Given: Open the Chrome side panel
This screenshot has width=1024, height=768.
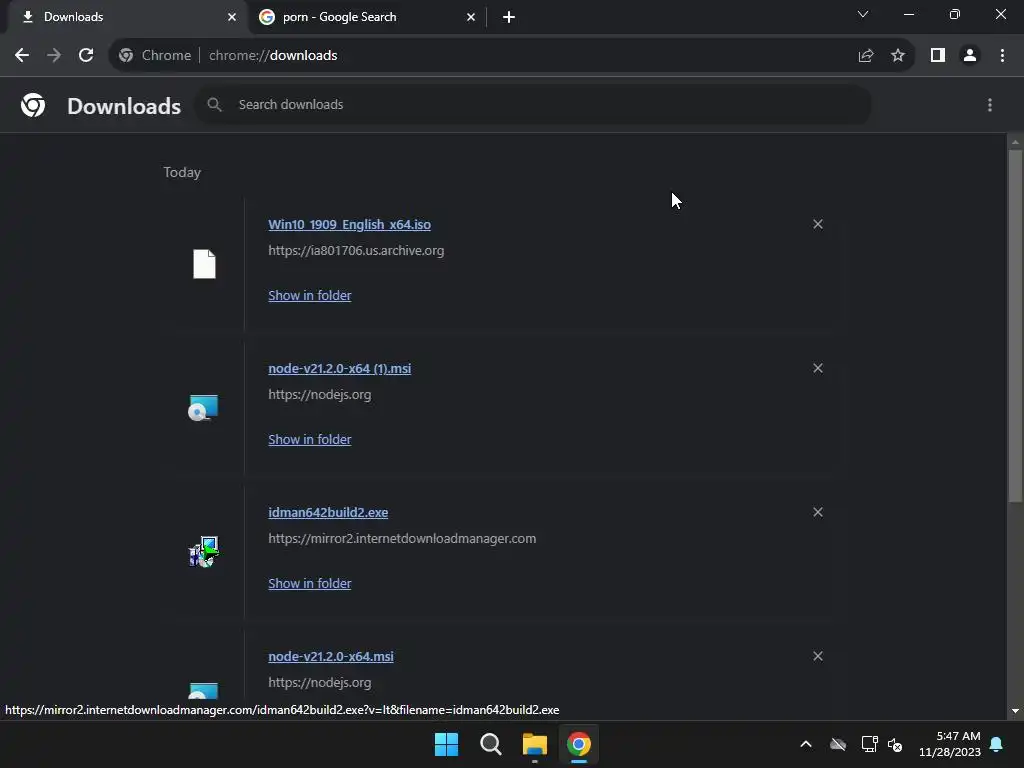Looking at the screenshot, I should click(x=938, y=56).
